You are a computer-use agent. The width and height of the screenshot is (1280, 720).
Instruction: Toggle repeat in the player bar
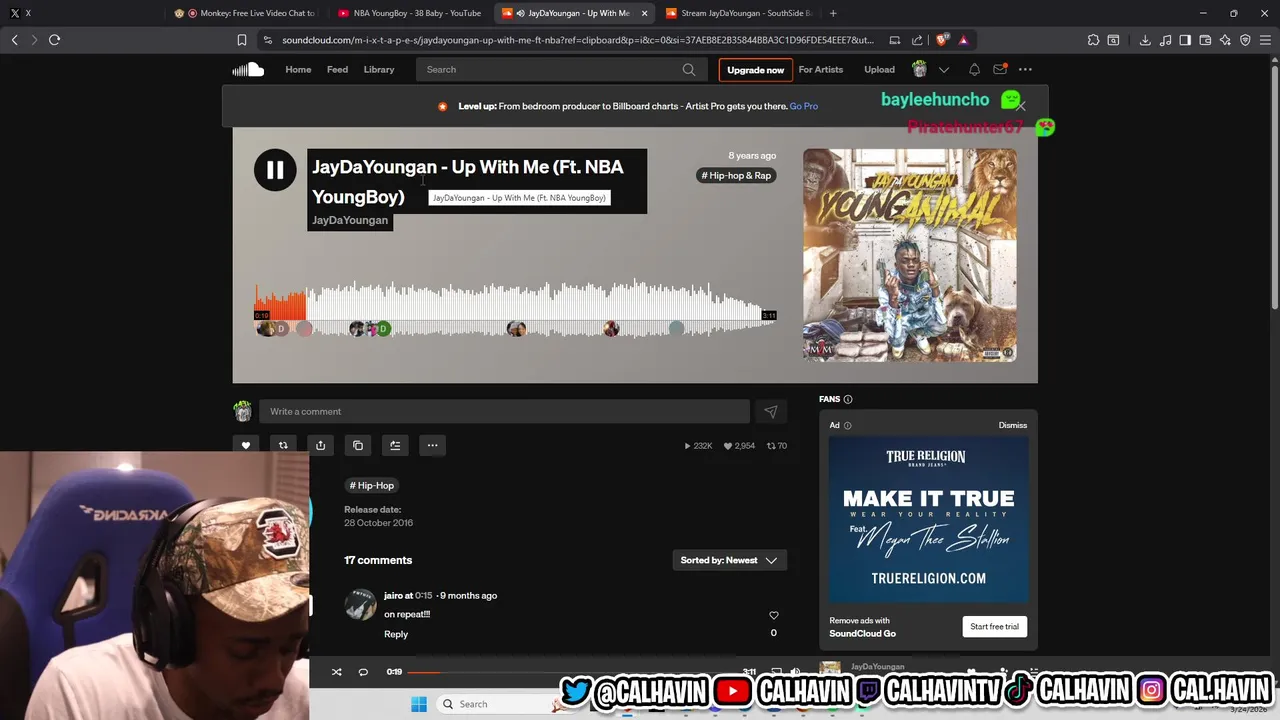point(363,672)
